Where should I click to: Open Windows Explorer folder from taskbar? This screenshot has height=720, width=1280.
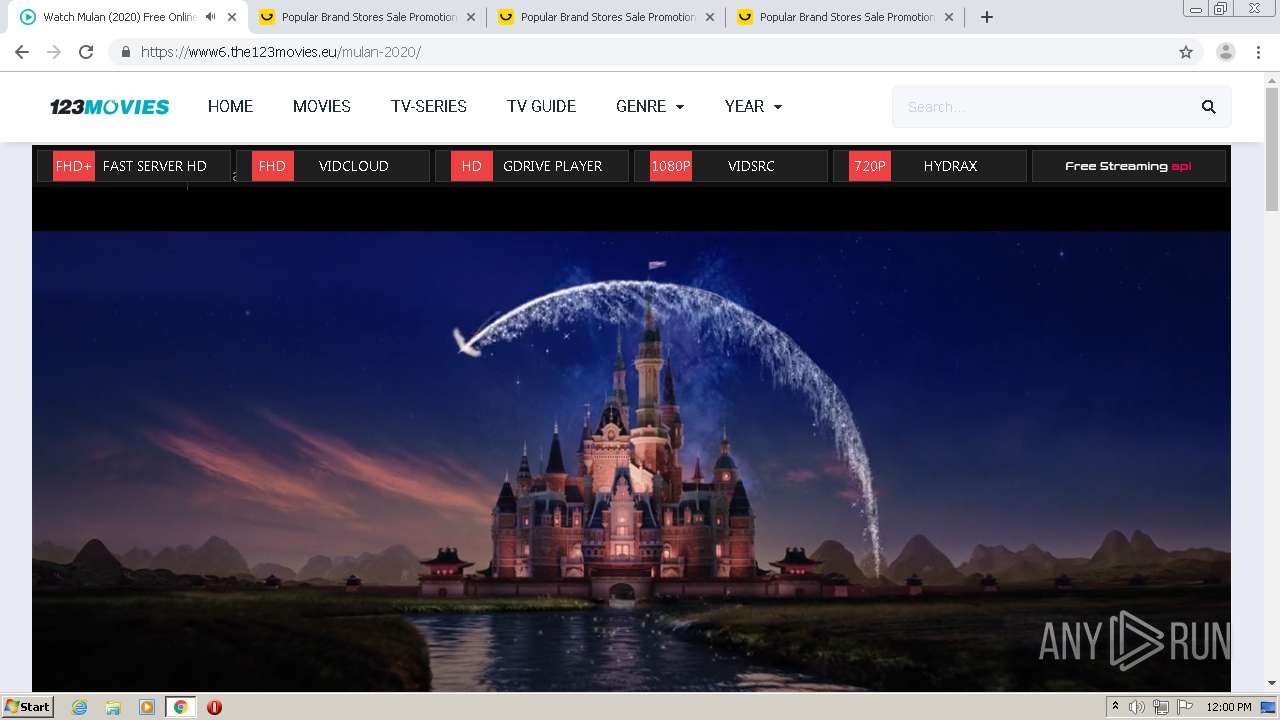coord(113,707)
